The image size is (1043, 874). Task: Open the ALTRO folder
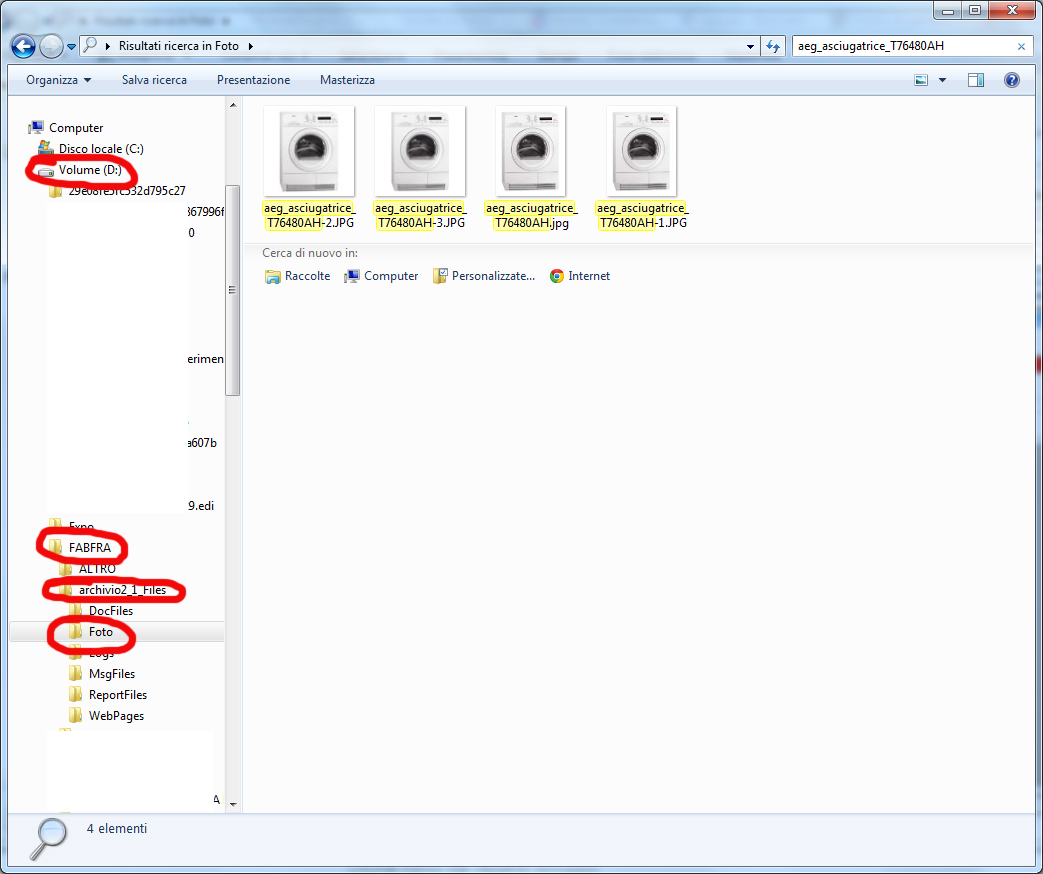click(x=97, y=569)
